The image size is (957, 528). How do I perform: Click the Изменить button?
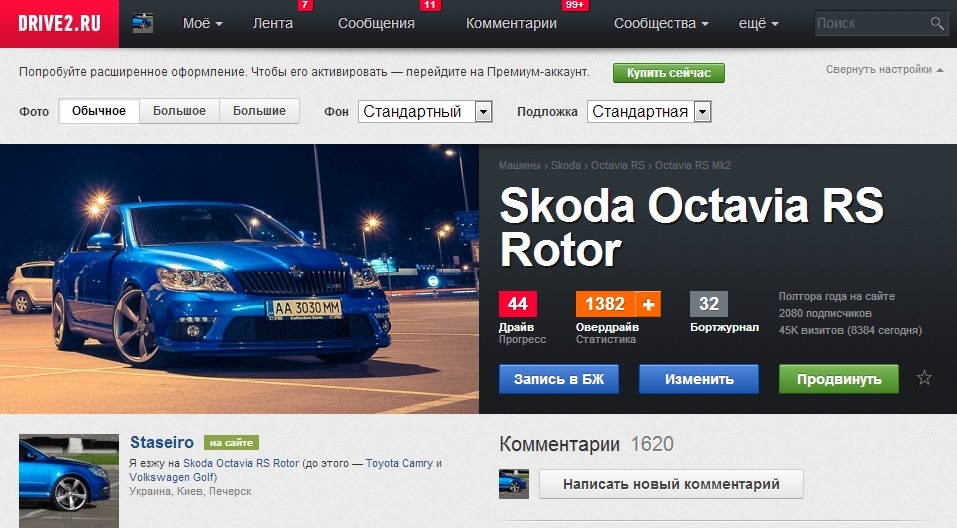coord(699,379)
